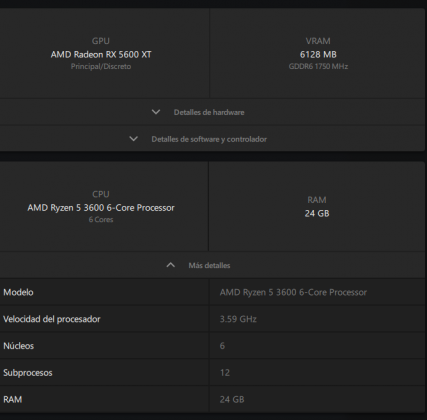Image resolution: width=427 pixels, height=420 pixels.
Task: Click the CPU card's Ryzen 5 3600 name
Action: tap(101, 208)
